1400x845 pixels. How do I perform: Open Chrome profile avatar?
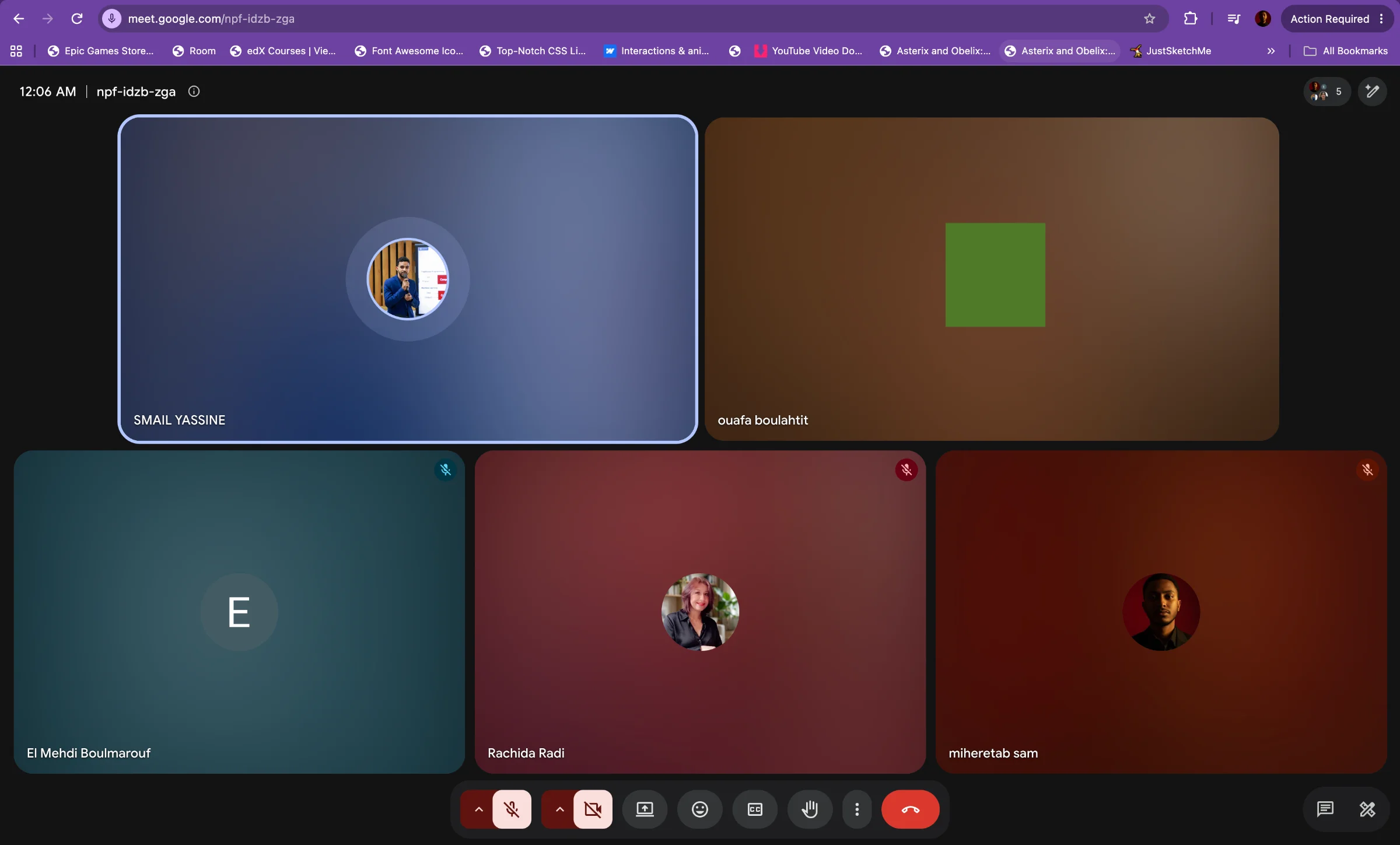point(1263,19)
